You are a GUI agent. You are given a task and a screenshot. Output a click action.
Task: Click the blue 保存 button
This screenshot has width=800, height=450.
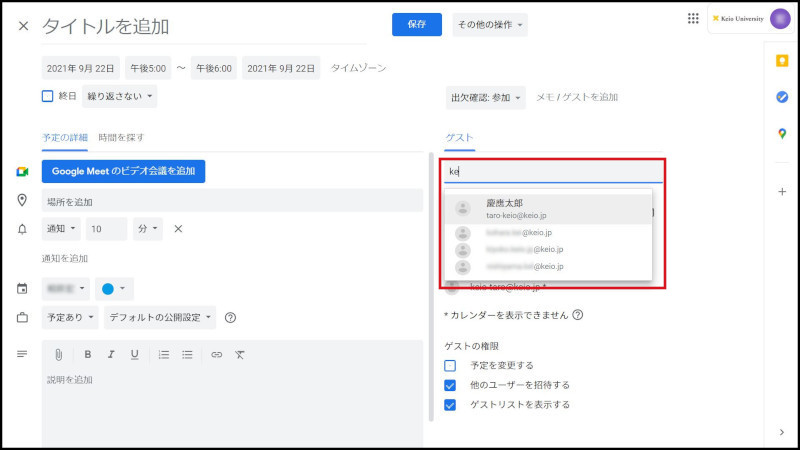(x=416, y=25)
